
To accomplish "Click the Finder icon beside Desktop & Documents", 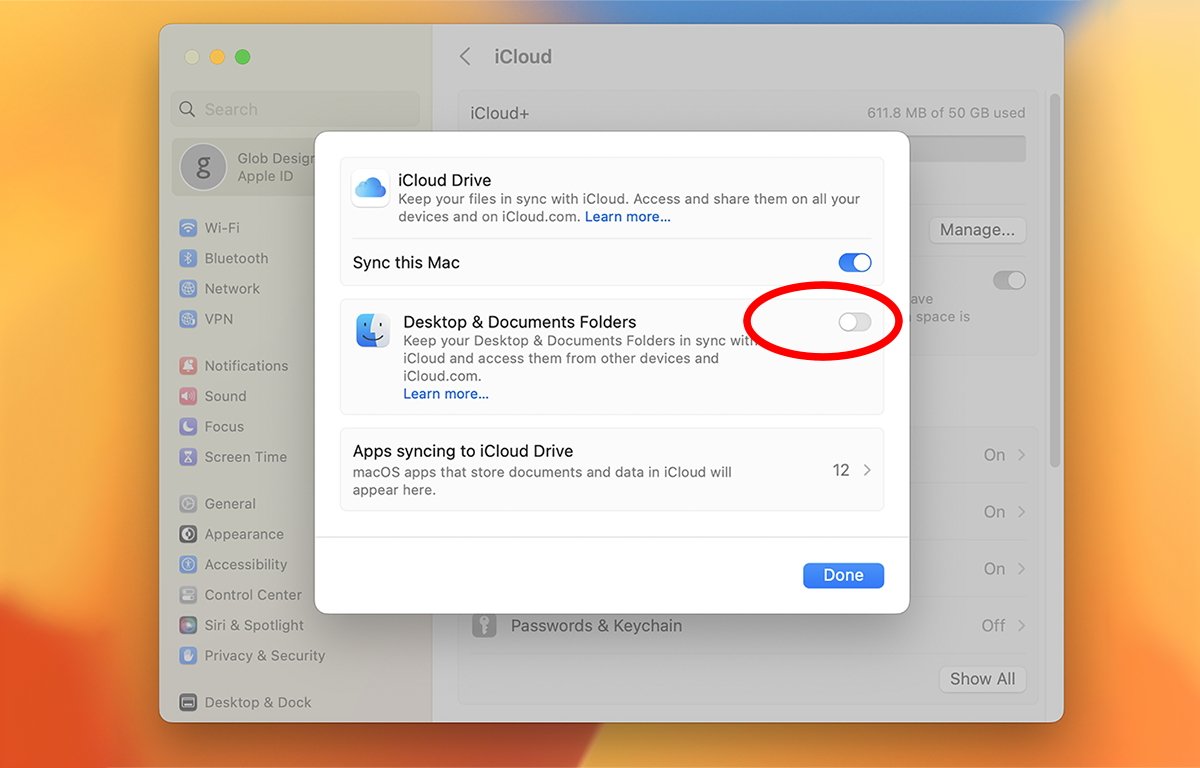I will [x=373, y=330].
